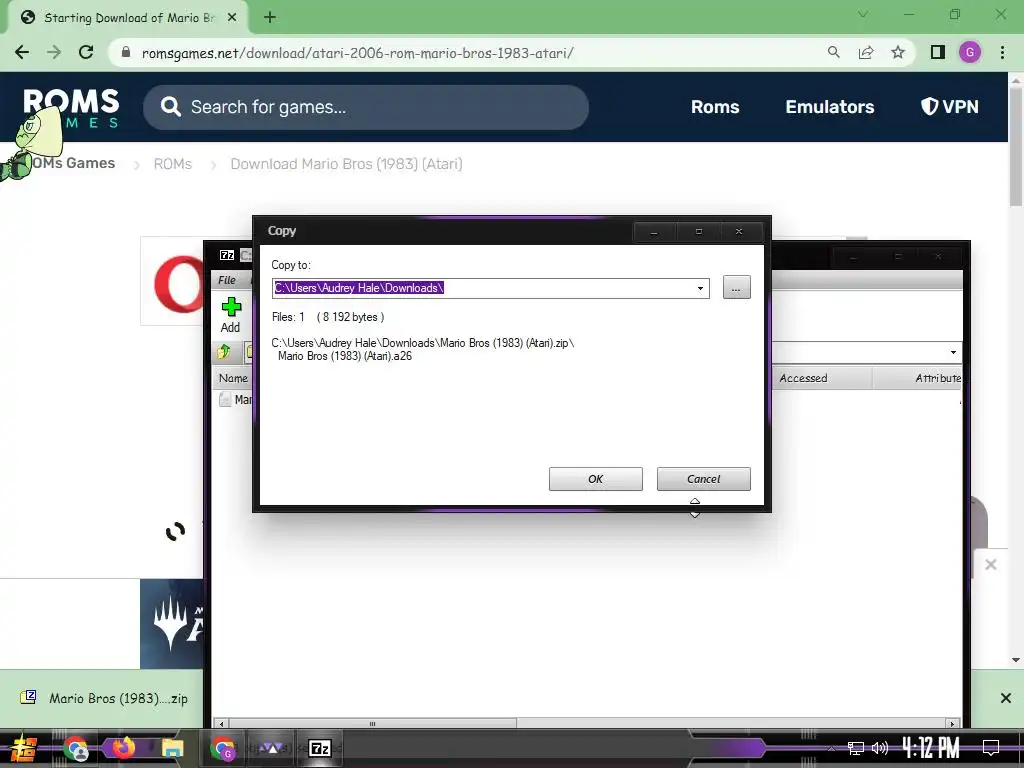Open a new browser tab
The width and height of the screenshot is (1024, 768).
click(x=270, y=18)
